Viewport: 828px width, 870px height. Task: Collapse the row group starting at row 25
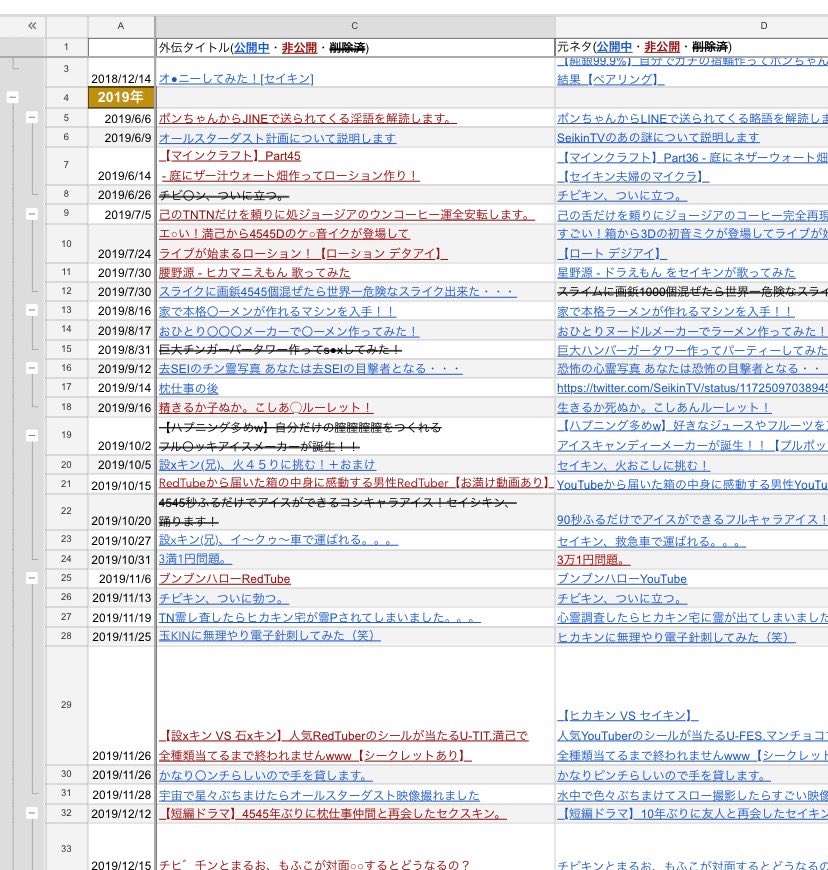point(32,578)
